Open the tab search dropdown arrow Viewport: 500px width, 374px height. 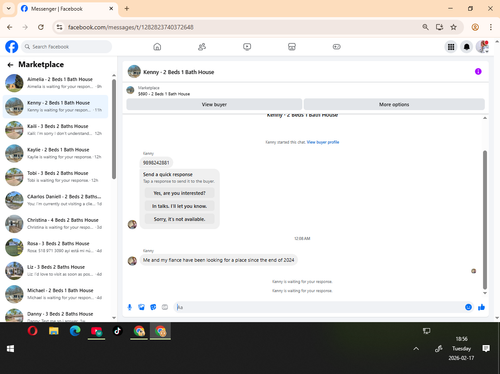(x=9, y=9)
